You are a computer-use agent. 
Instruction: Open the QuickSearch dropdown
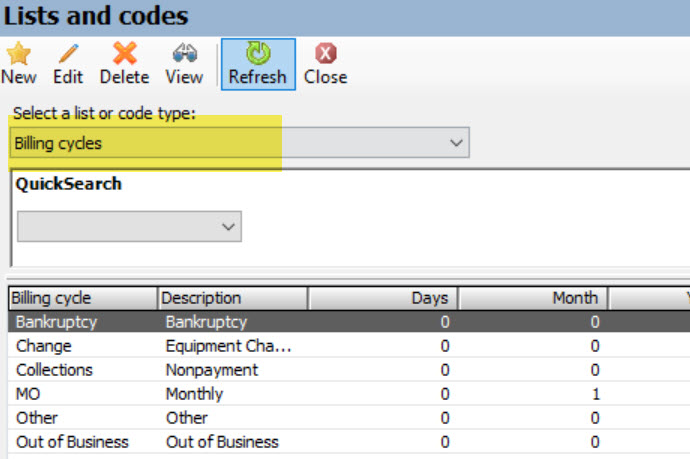[229, 227]
